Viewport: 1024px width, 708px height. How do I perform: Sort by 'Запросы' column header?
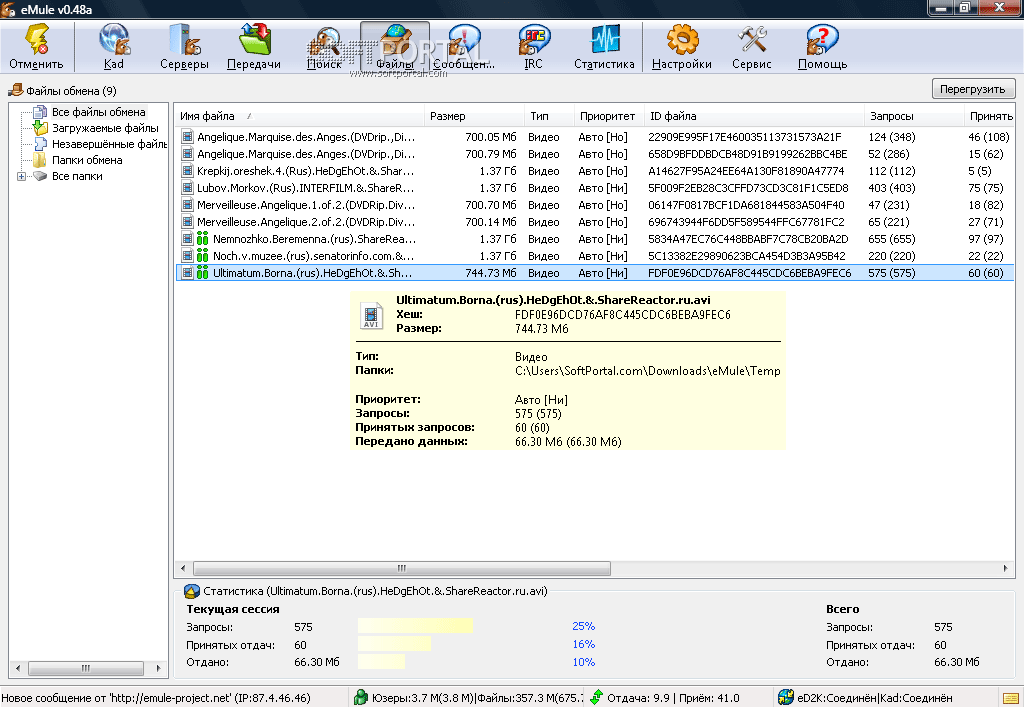[x=914, y=116]
